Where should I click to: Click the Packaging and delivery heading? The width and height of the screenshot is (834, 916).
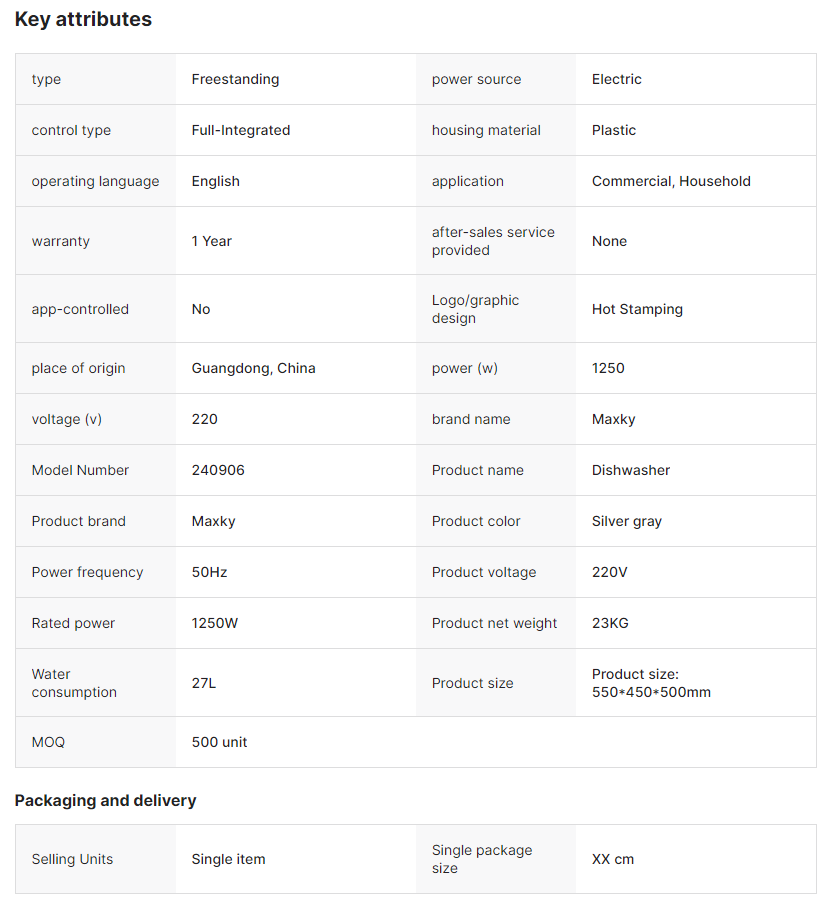(105, 800)
